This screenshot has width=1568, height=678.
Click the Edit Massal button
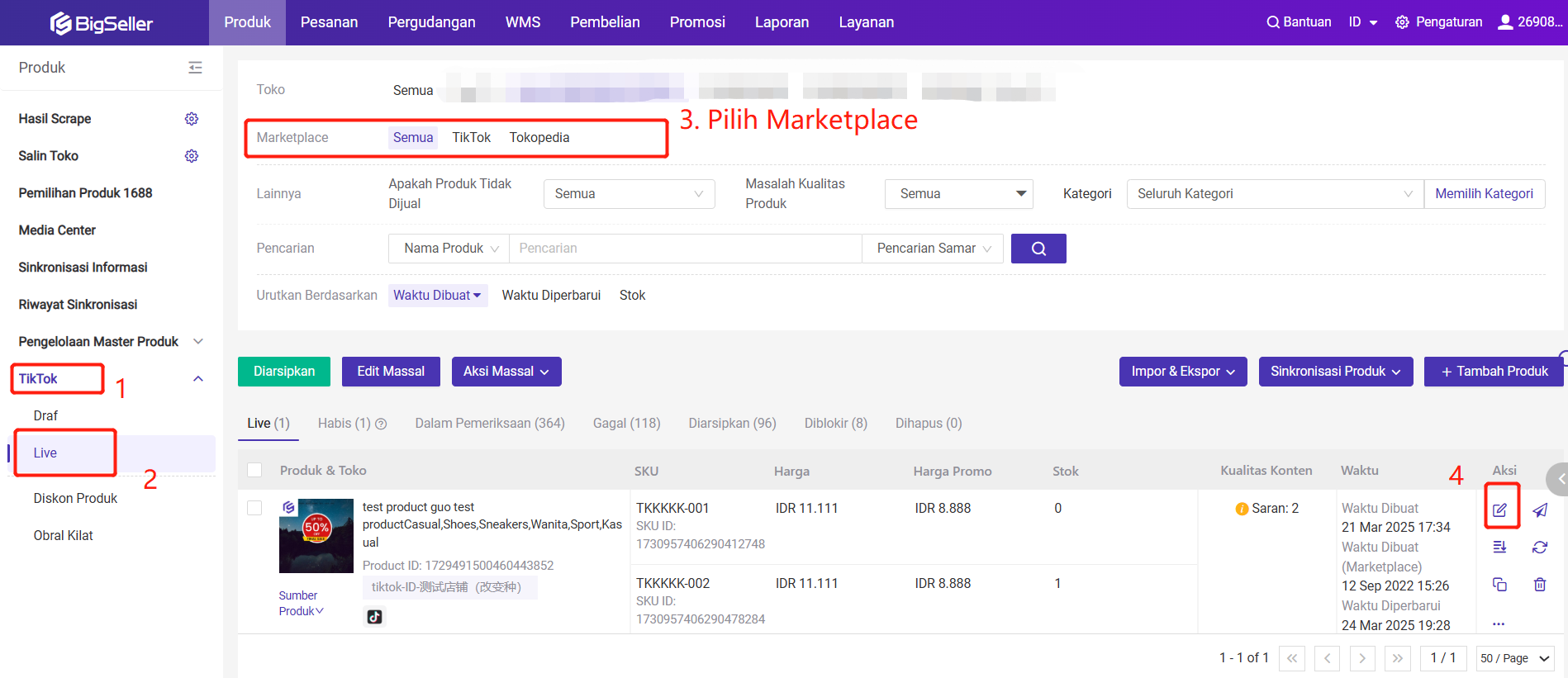point(391,372)
